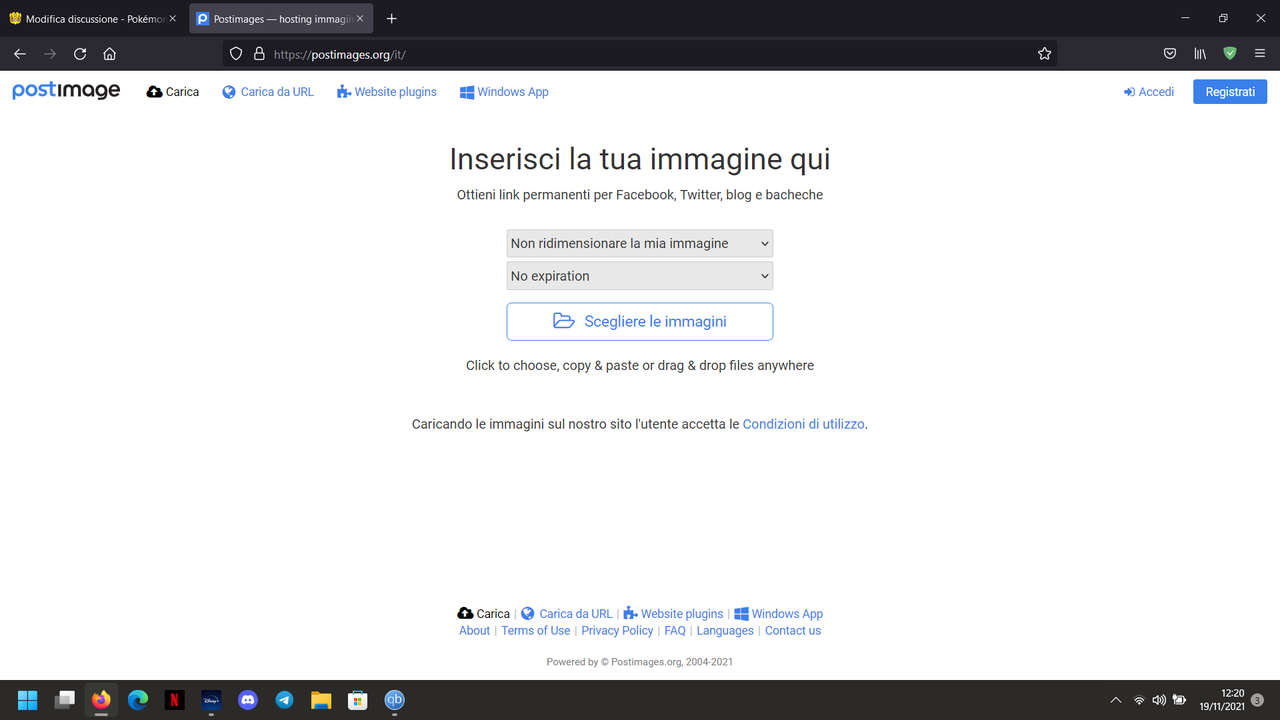This screenshot has height=720, width=1280.
Task: Open the Firefox hamburger menu
Action: point(1259,53)
